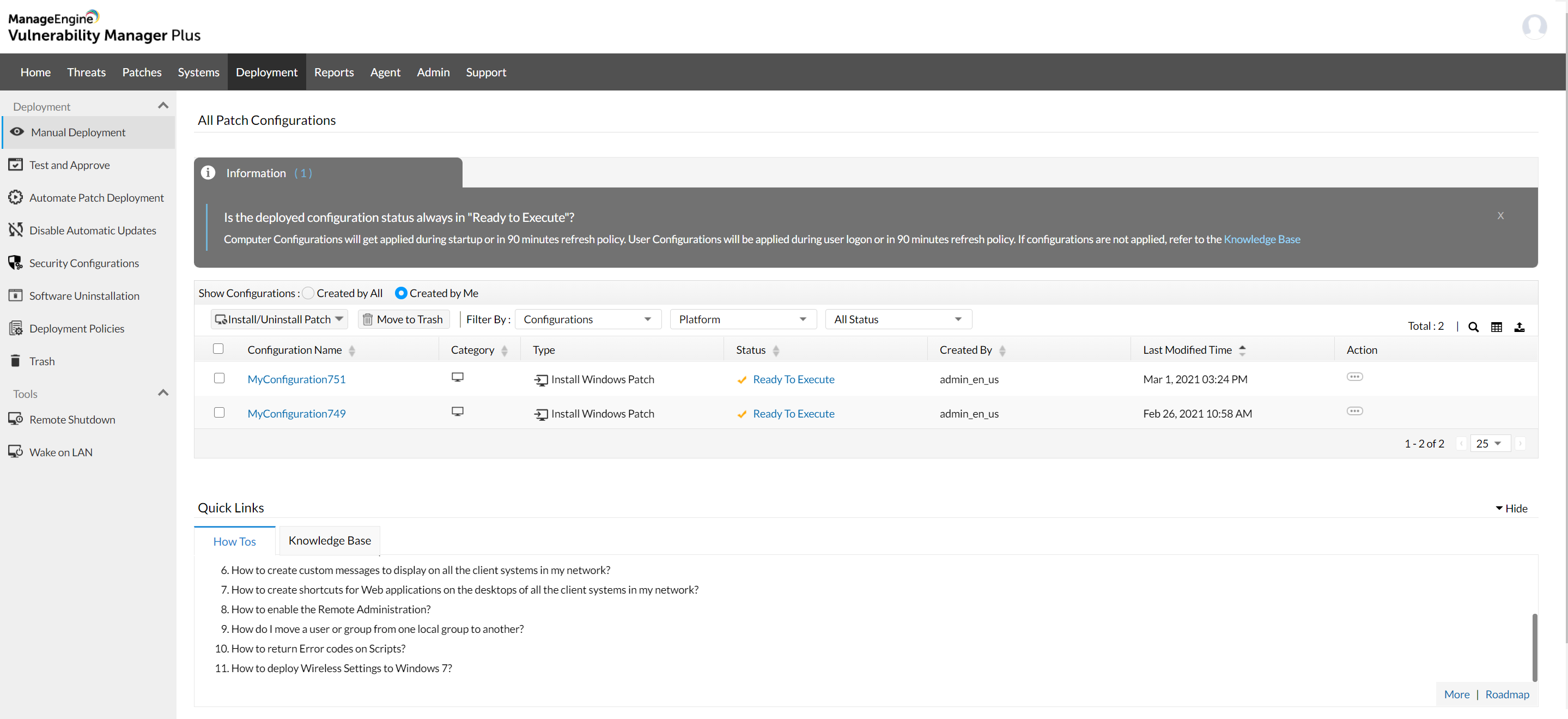Click the Move to Trash button

click(404, 319)
